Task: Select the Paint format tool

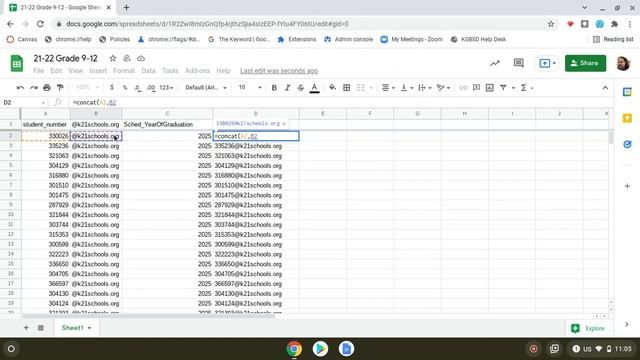Action: (x=60, y=88)
